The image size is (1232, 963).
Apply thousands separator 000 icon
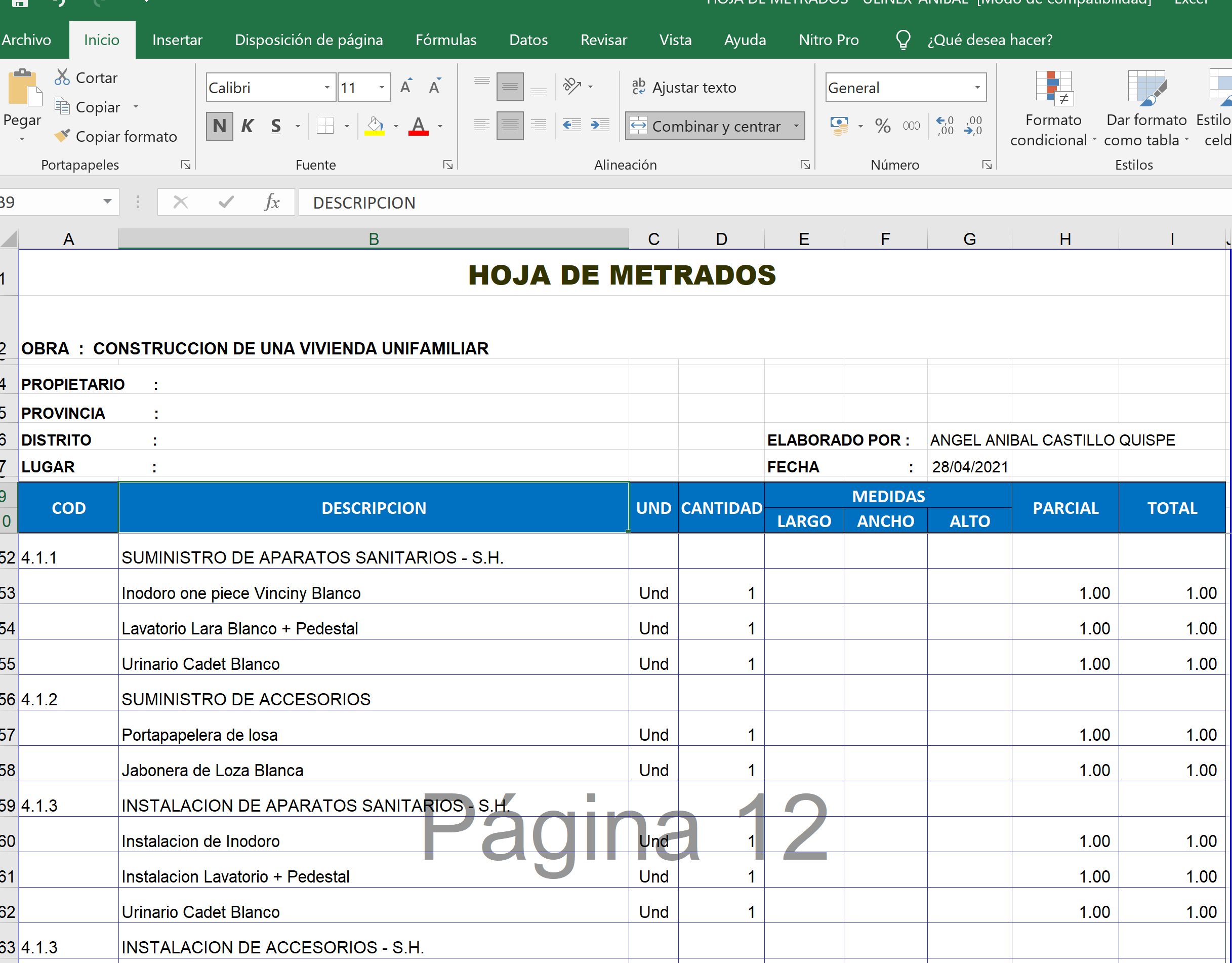point(911,126)
